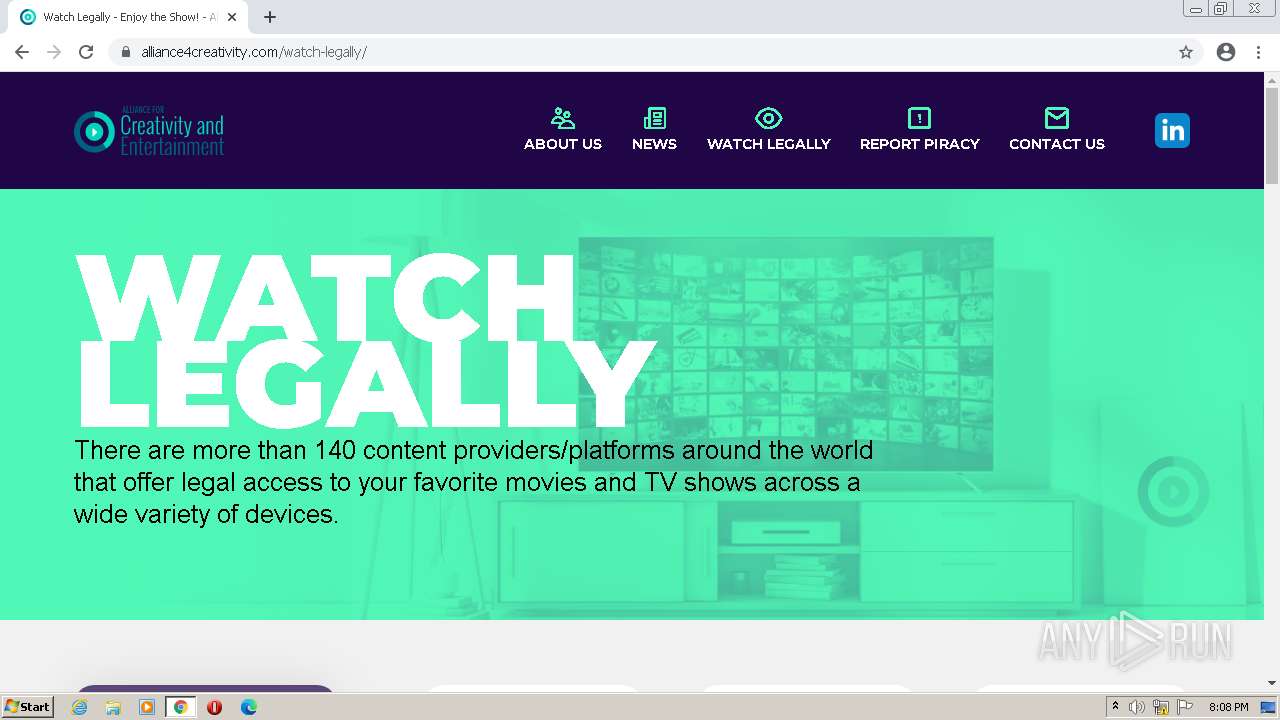The height and width of the screenshot is (720, 1280).
Task: Click WATCH LEGALLY menu label
Action: pos(769,144)
